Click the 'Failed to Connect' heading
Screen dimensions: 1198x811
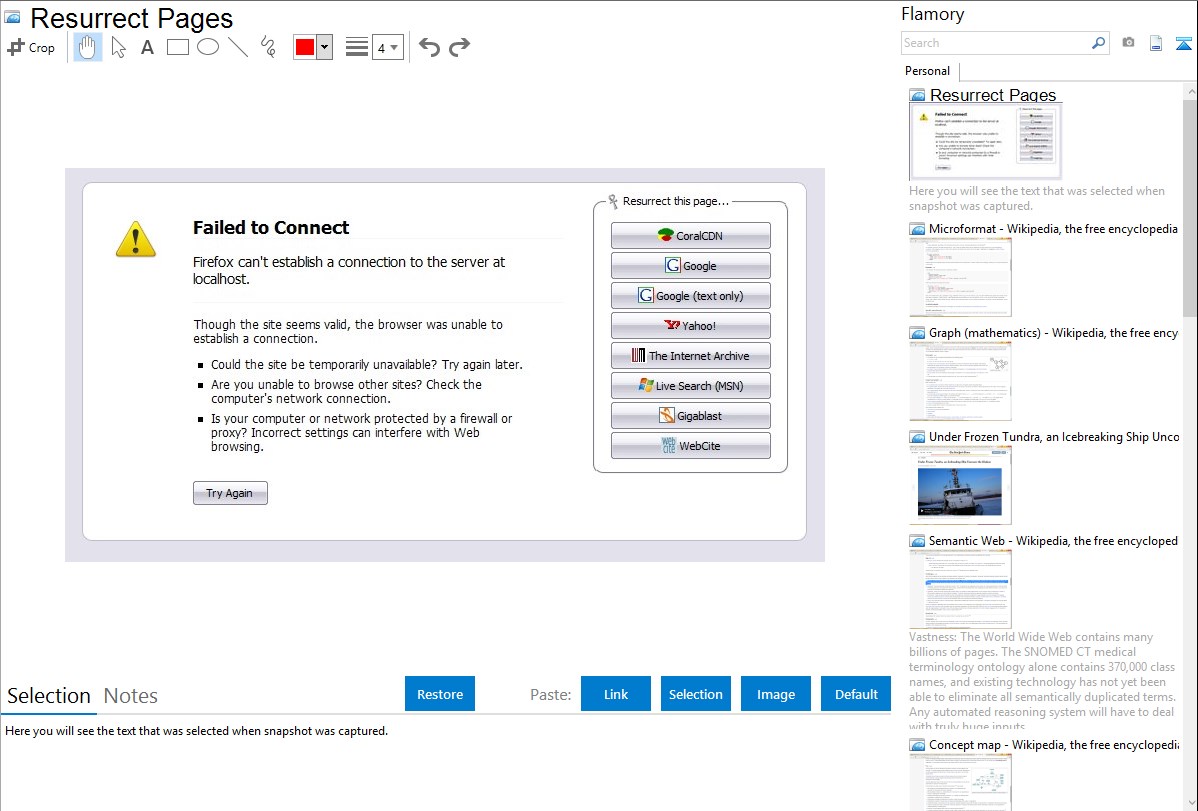270,227
